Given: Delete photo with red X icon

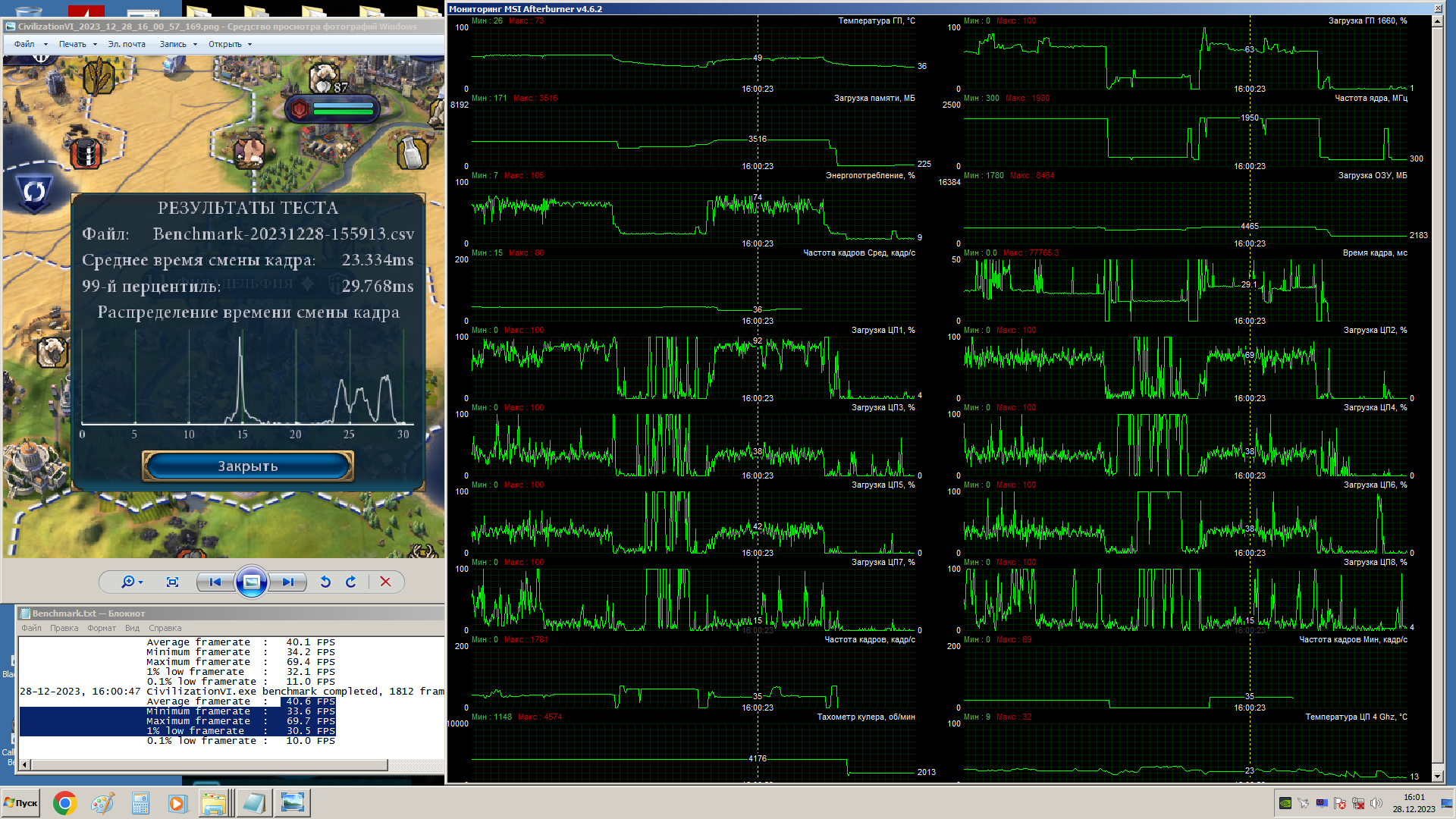Looking at the screenshot, I should pyautogui.click(x=385, y=582).
